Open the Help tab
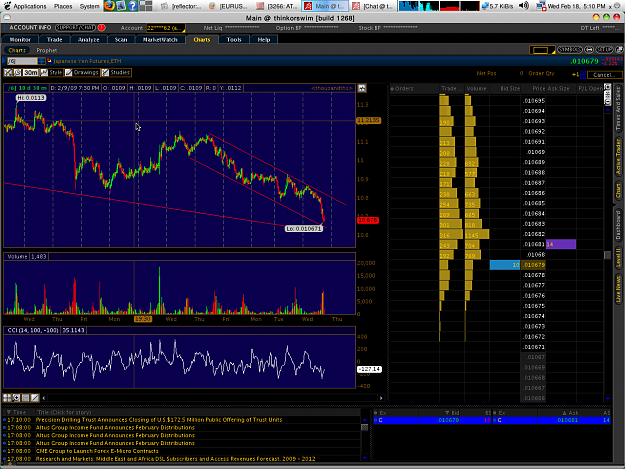 coord(263,39)
